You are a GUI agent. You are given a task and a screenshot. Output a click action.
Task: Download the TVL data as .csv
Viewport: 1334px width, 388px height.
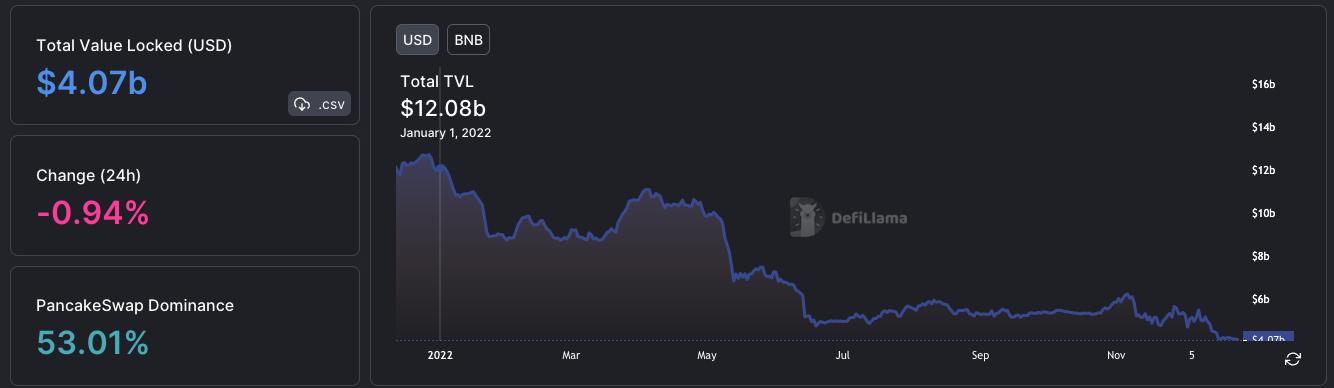coord(320,104)
